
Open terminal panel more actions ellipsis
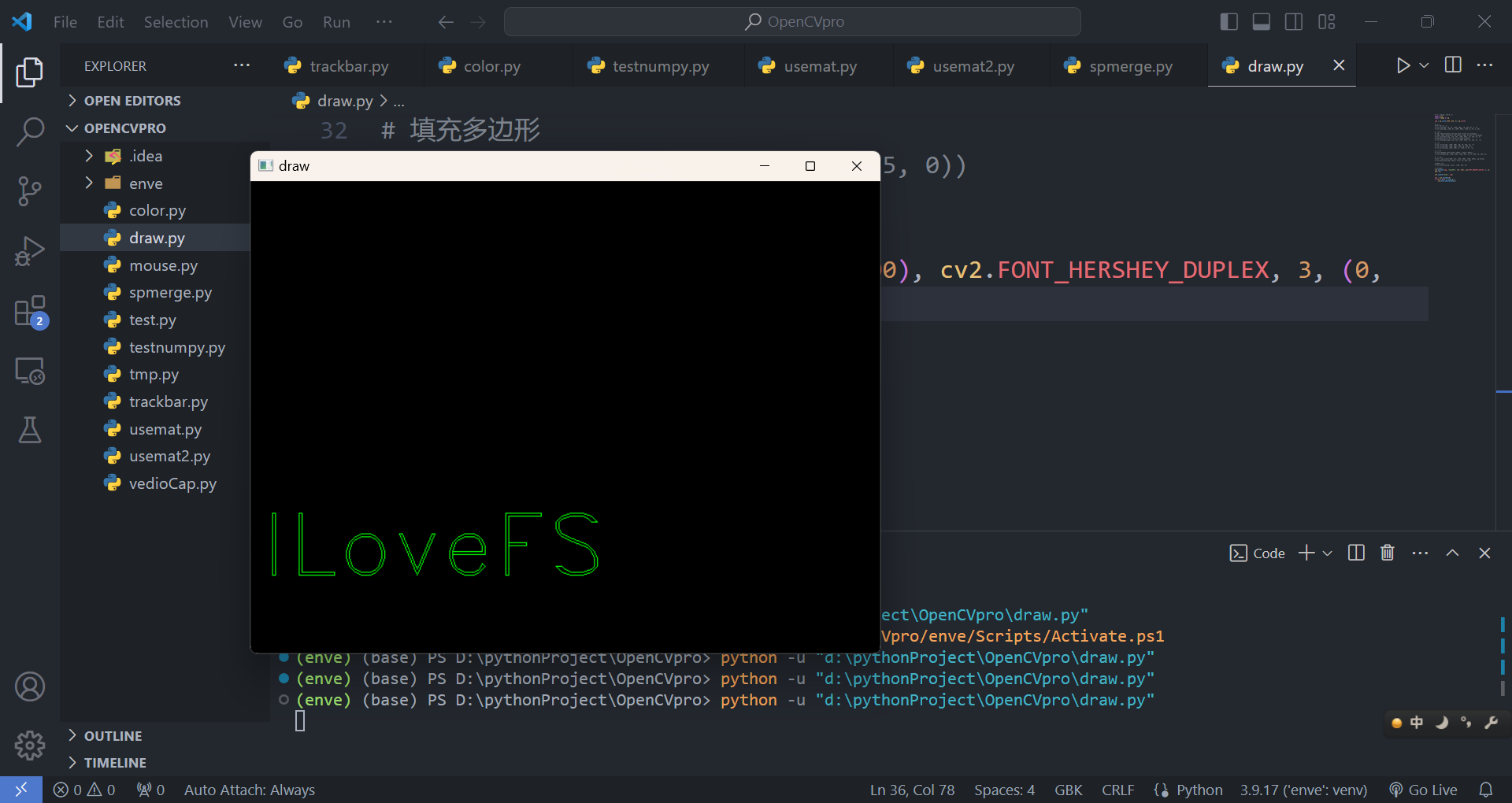click(1420, 553)
